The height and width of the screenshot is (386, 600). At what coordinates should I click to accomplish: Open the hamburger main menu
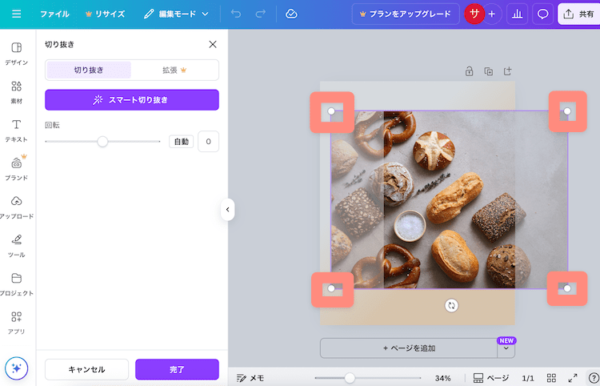tap(16, 14)
